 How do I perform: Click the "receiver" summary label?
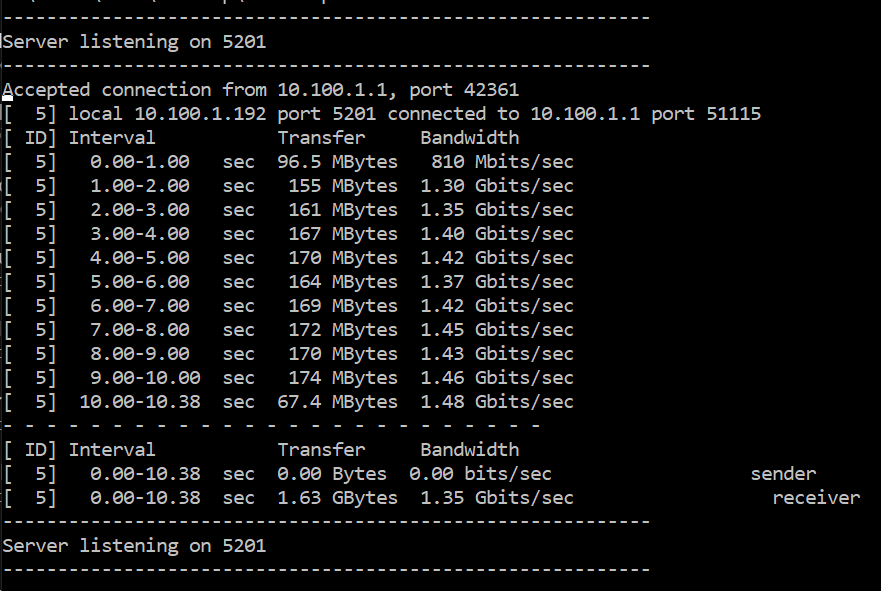pos(816,498)
